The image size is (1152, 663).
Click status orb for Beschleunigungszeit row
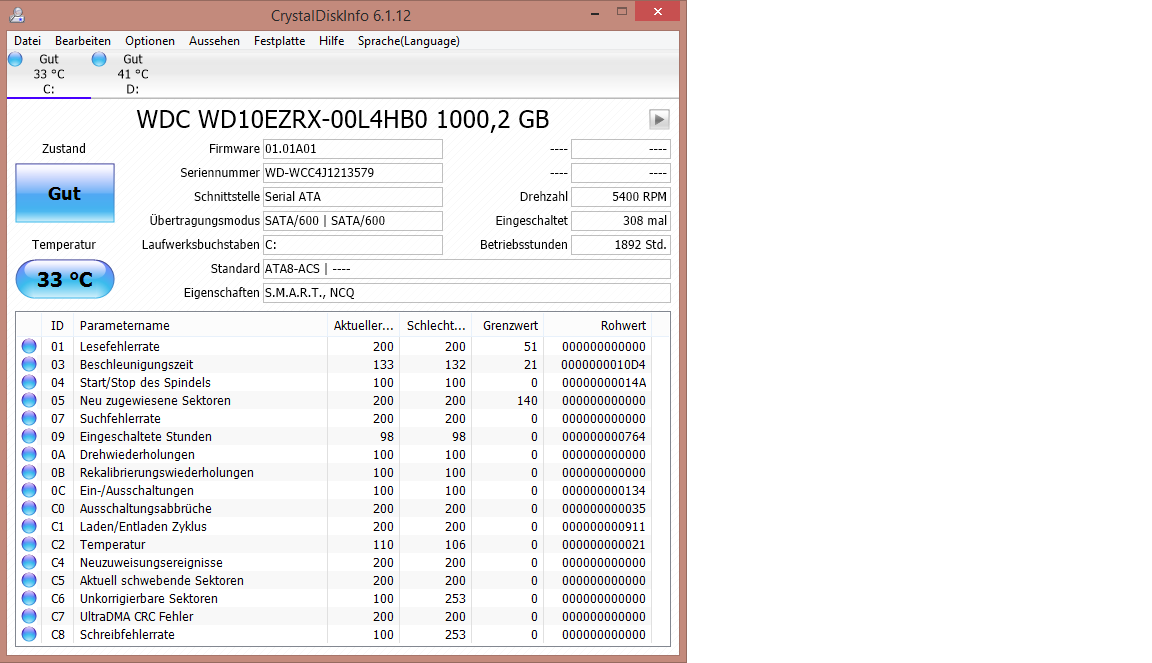point(29,365)
